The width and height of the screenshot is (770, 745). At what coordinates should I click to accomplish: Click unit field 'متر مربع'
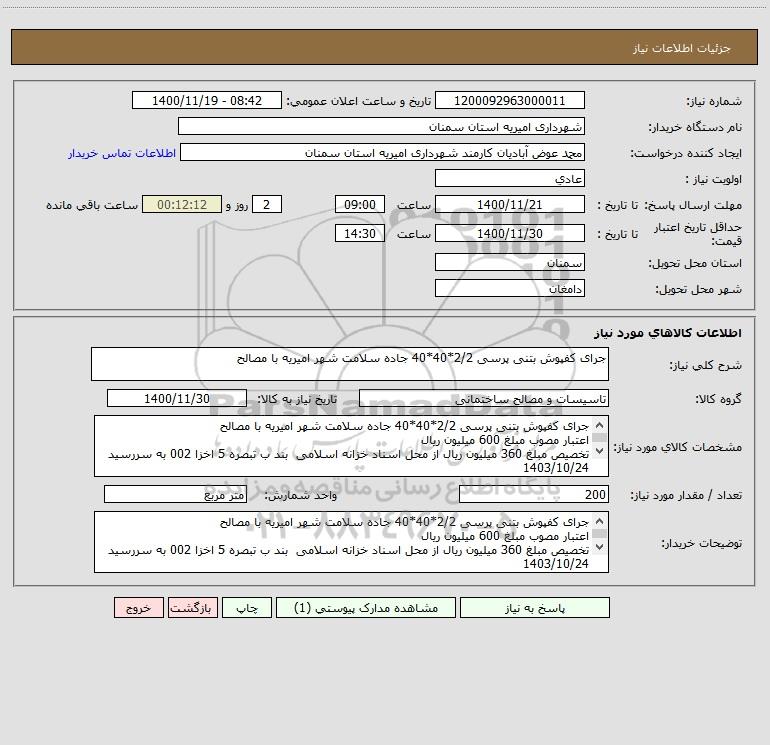pyautogui.click(x=175, y=495)
